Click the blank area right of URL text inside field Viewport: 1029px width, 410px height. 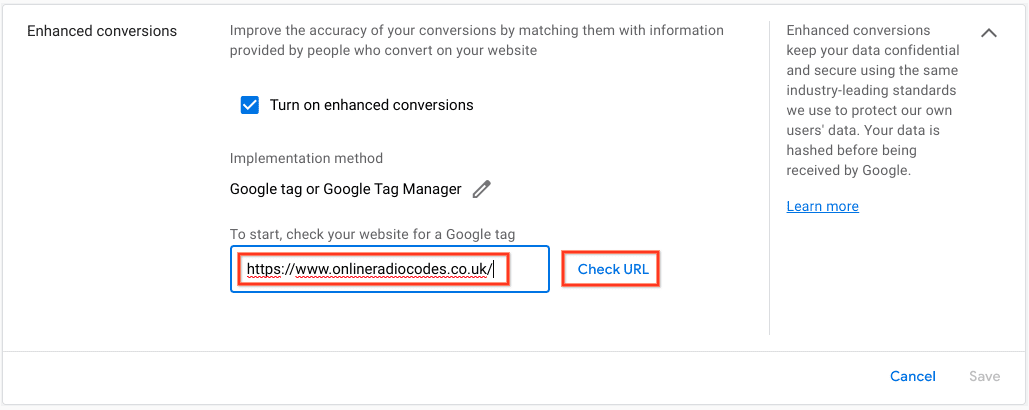527,269
